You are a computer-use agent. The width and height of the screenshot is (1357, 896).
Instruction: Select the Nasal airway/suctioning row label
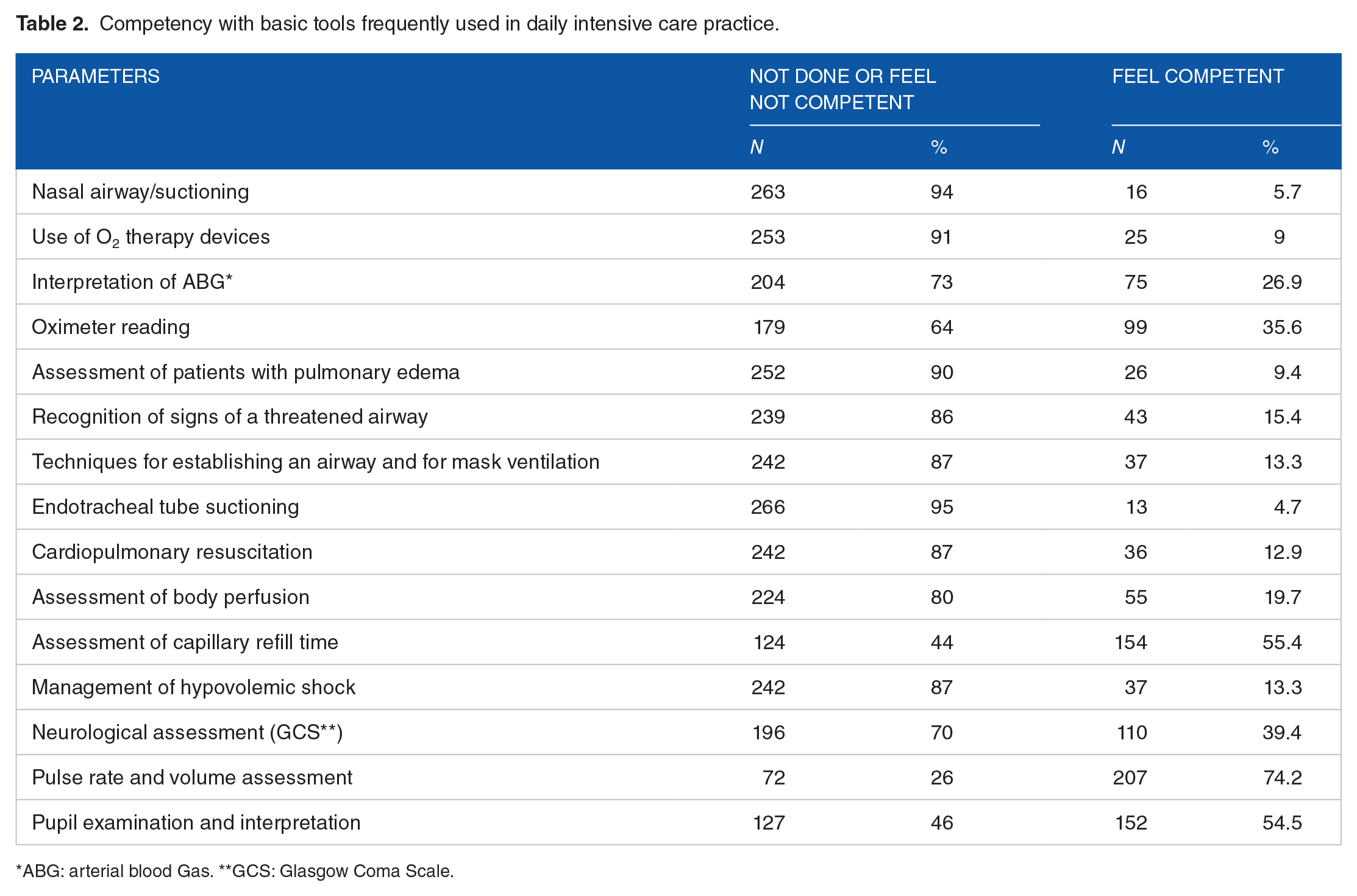tap(140, 192)
